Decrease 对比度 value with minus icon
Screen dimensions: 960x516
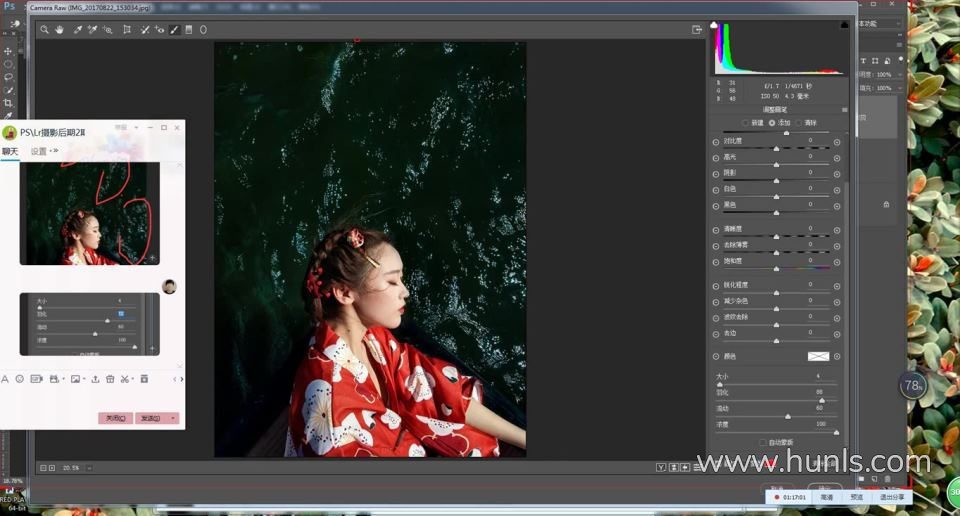[716, 142]
